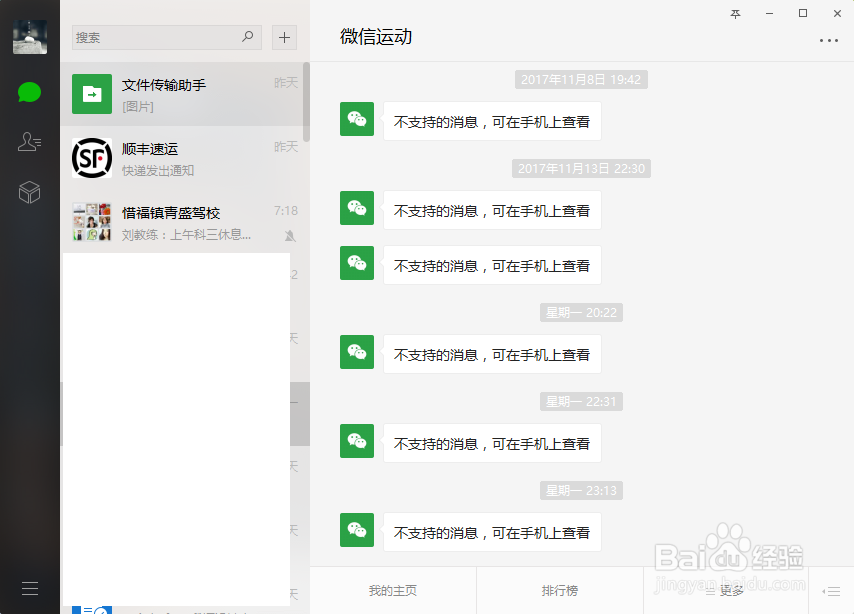Click the 微信运动 chat title
The width and height of the screenshot is (854, 614).
[376, 37]
